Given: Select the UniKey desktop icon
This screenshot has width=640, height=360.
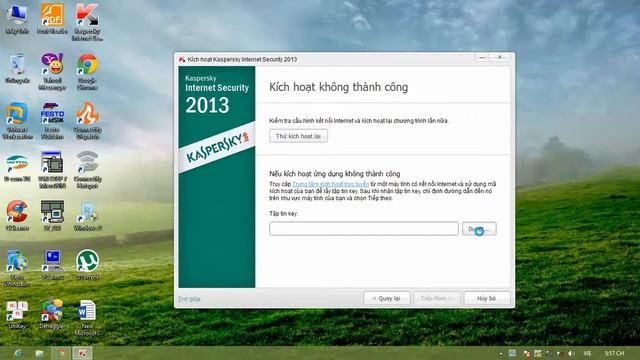Looking at the screenshot, I should [17, 314].
